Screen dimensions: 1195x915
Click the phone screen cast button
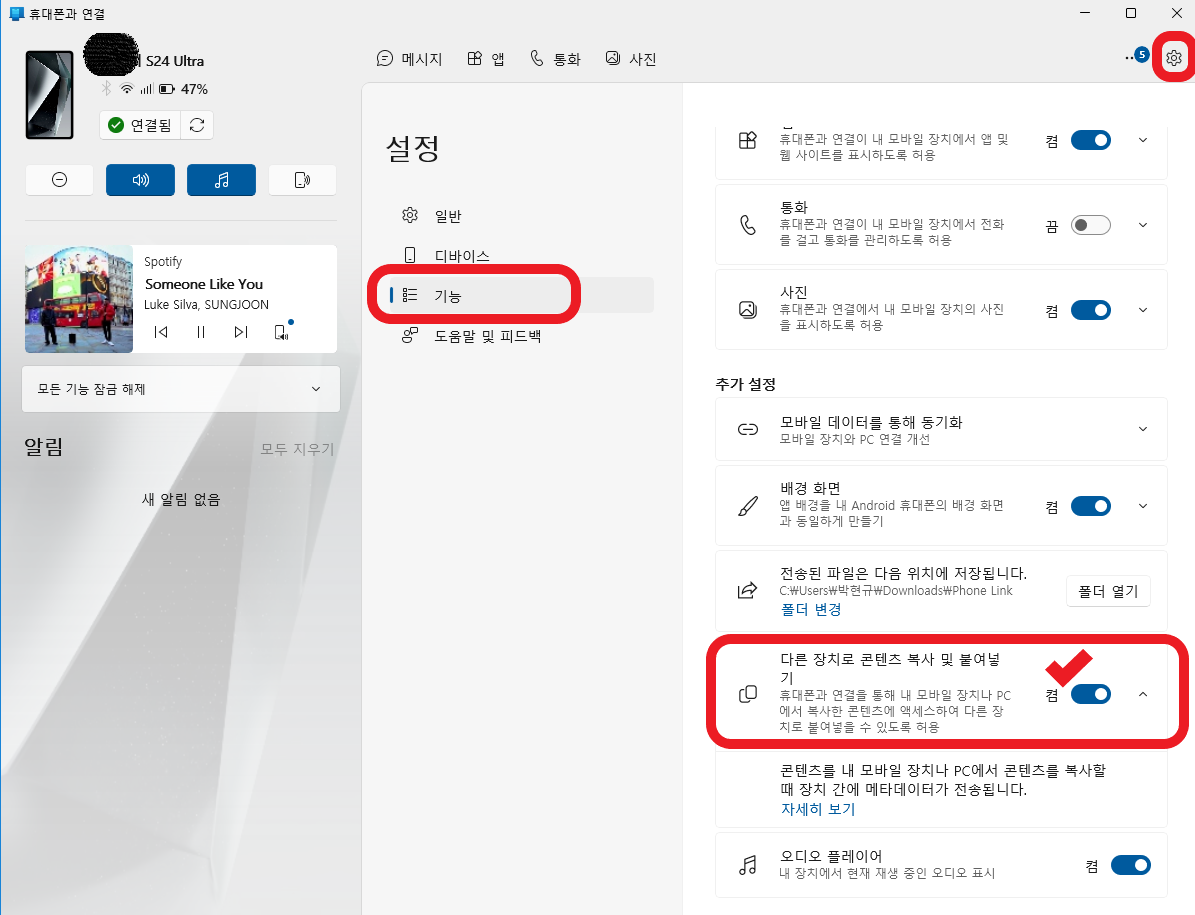(x=303, y=180)
